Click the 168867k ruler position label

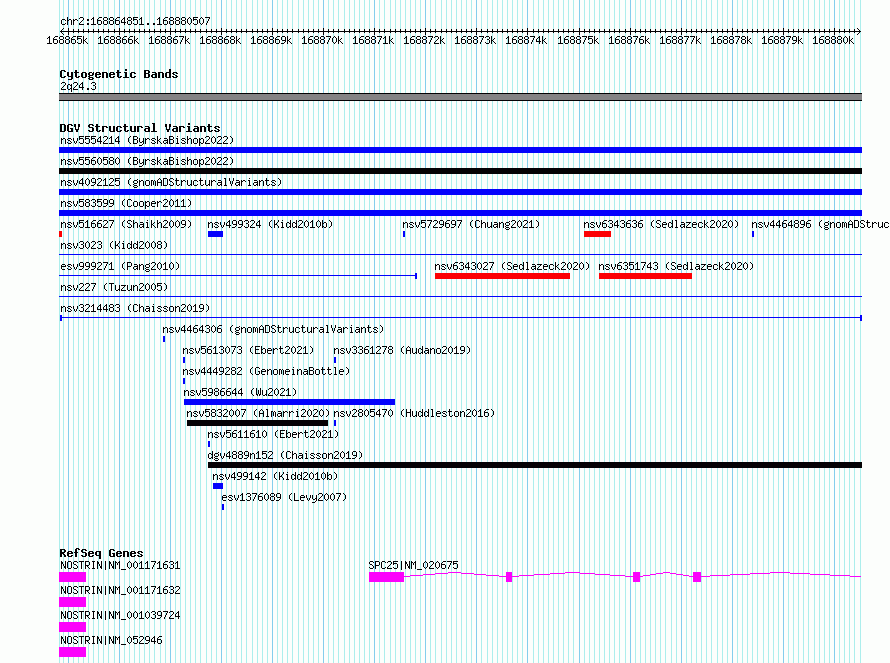[169, 40]
